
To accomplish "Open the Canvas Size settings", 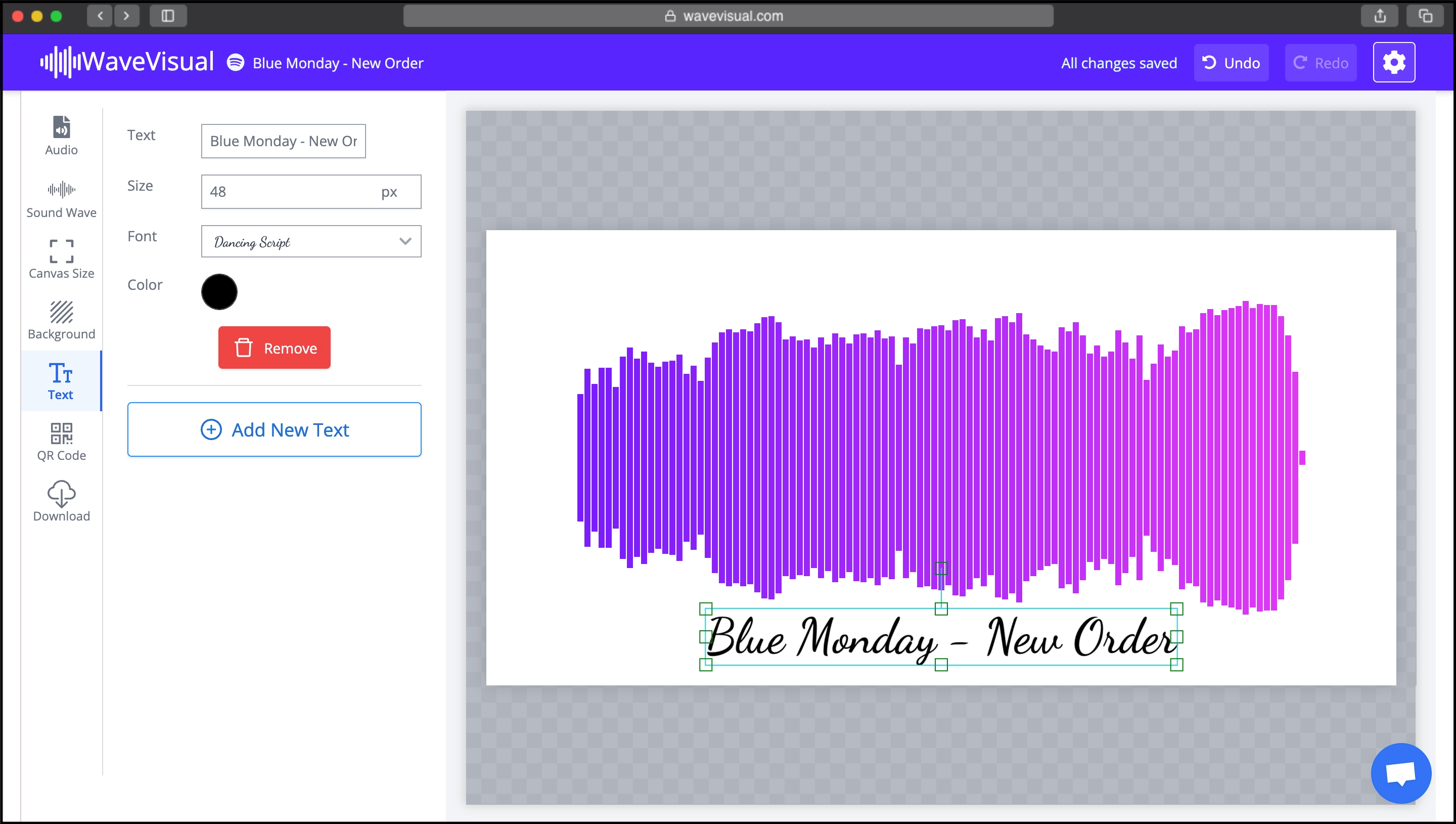I will coord(61,259).
